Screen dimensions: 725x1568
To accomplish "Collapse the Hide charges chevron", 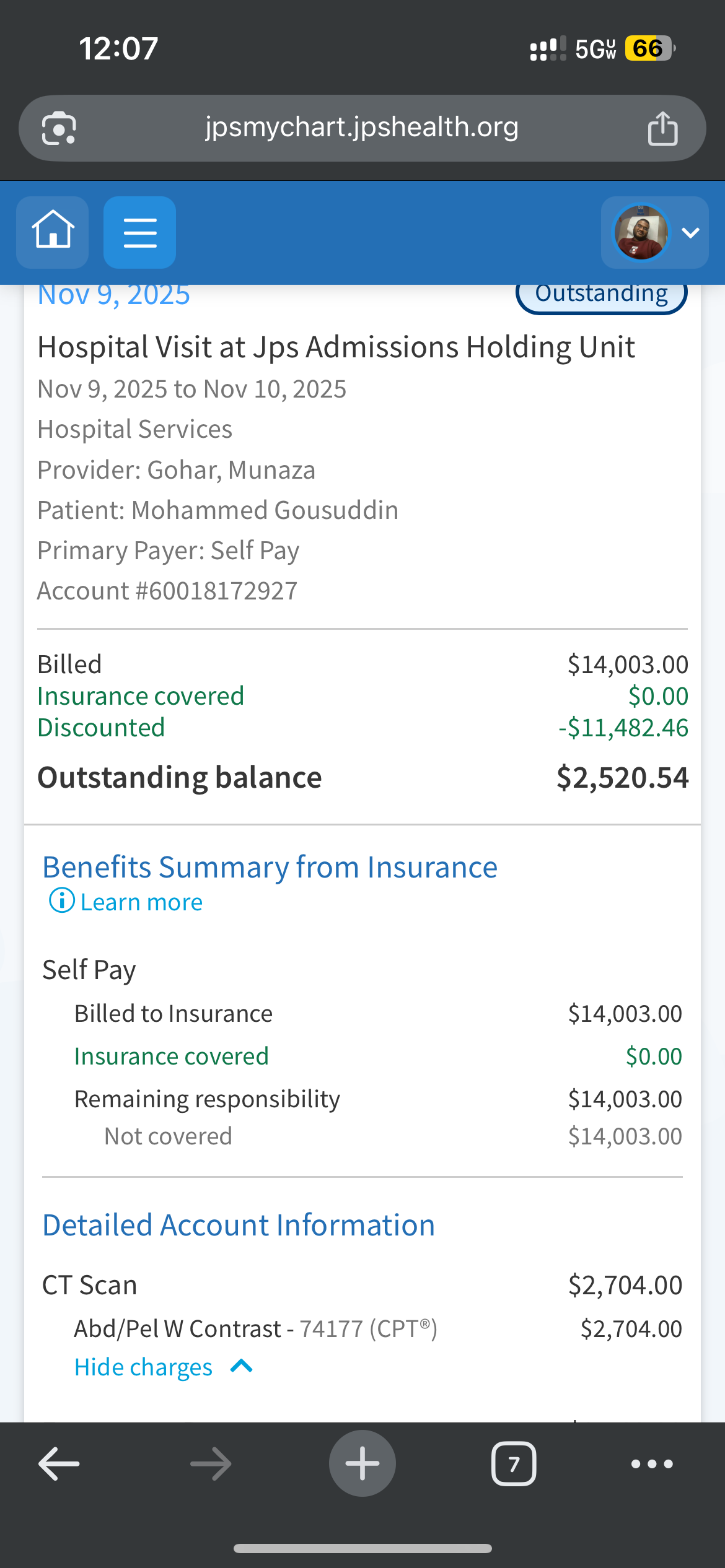I will pos(242,1366).
